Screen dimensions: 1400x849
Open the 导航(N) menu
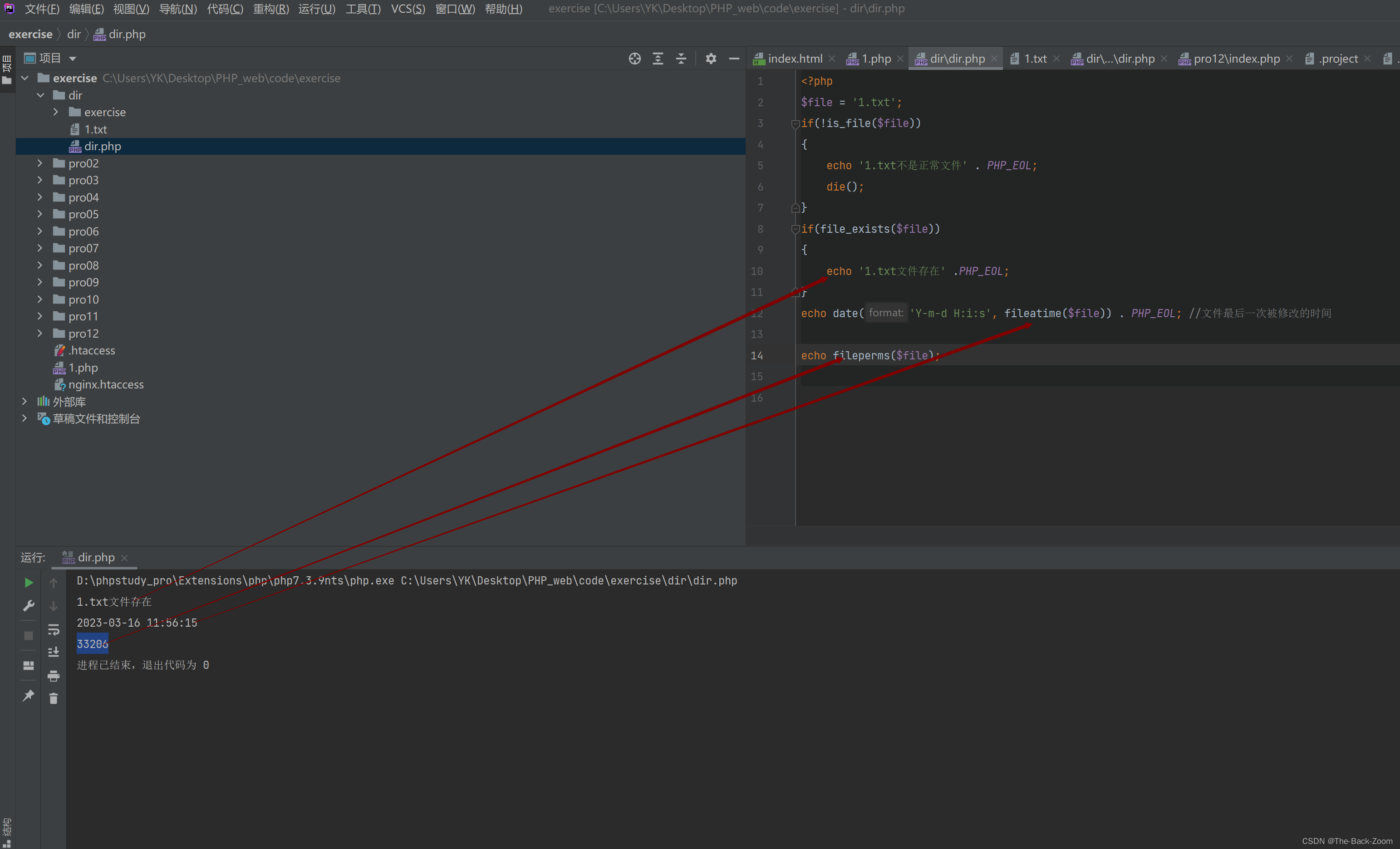pos(178,9)
